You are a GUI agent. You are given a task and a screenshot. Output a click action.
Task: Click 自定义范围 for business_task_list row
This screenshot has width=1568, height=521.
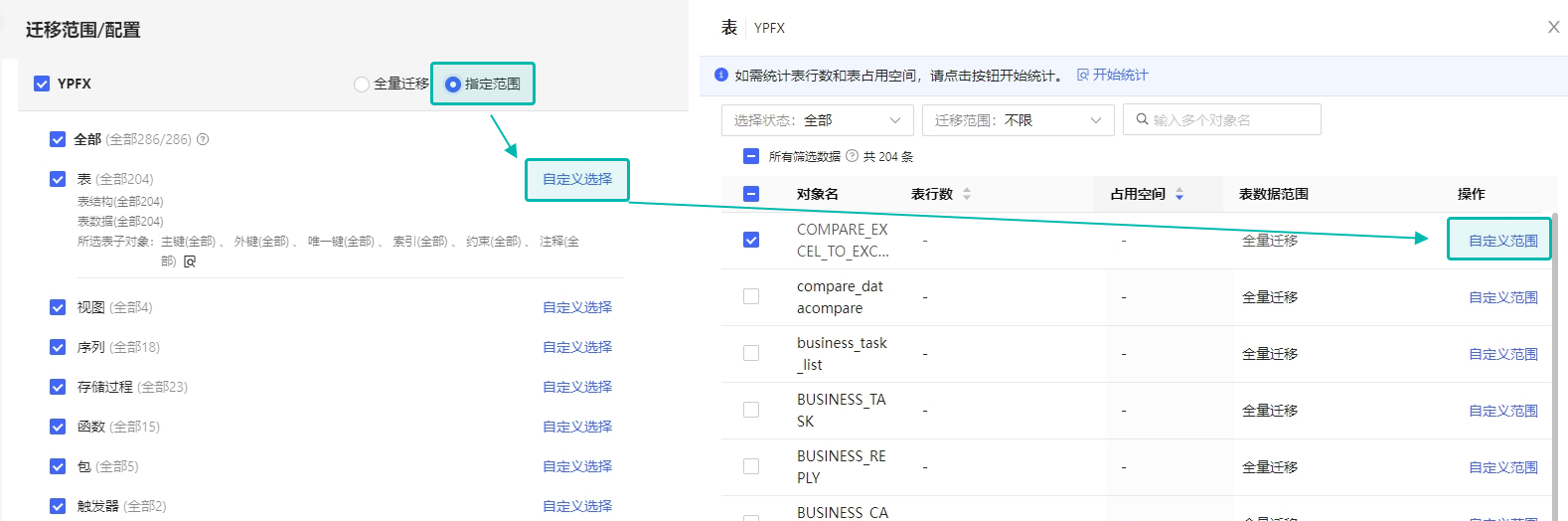click(x=1503, y=354)
